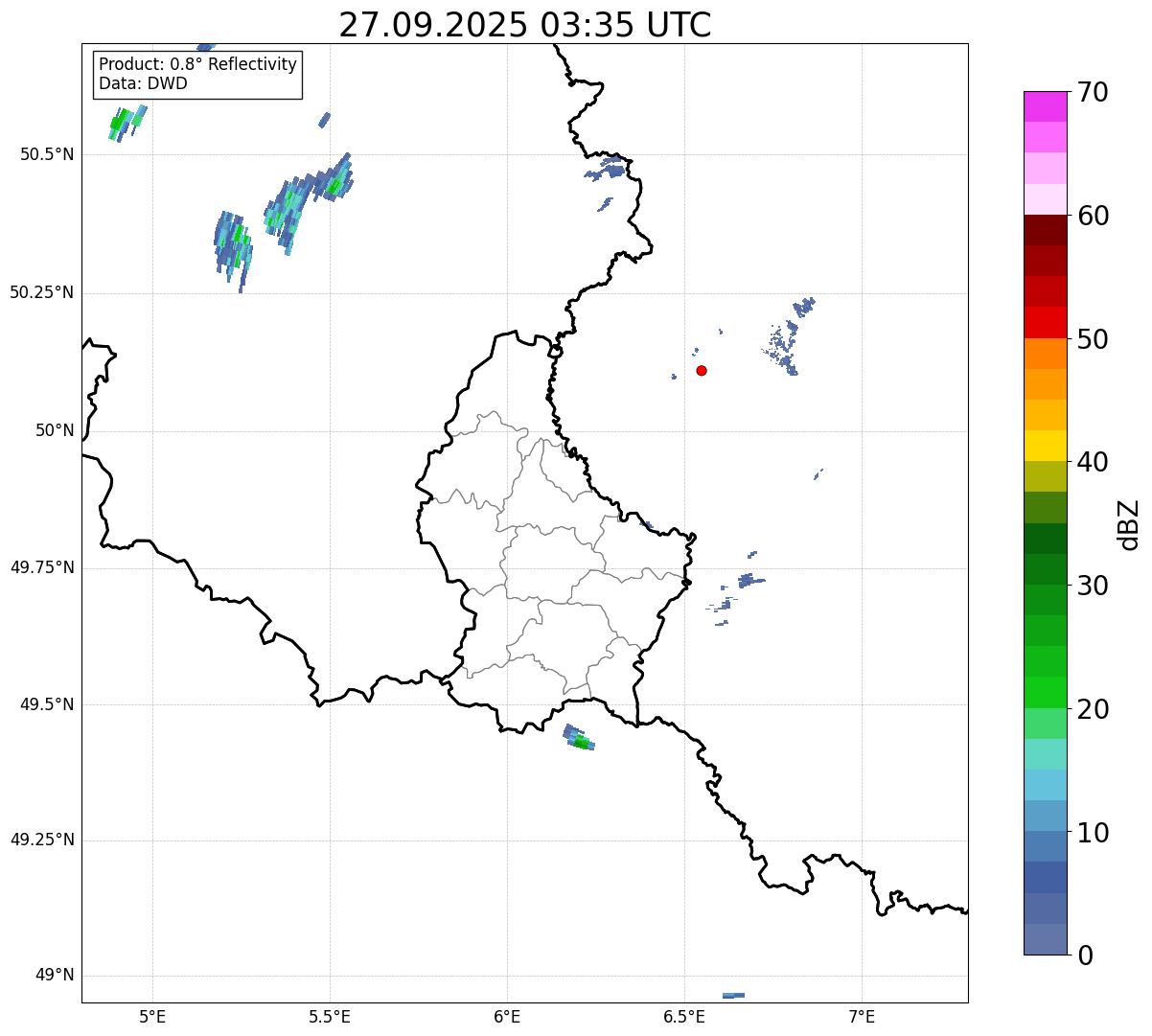Click the 49.75°N latitude label
The width and height of the screenshot is (1152, 1036).
42,568
